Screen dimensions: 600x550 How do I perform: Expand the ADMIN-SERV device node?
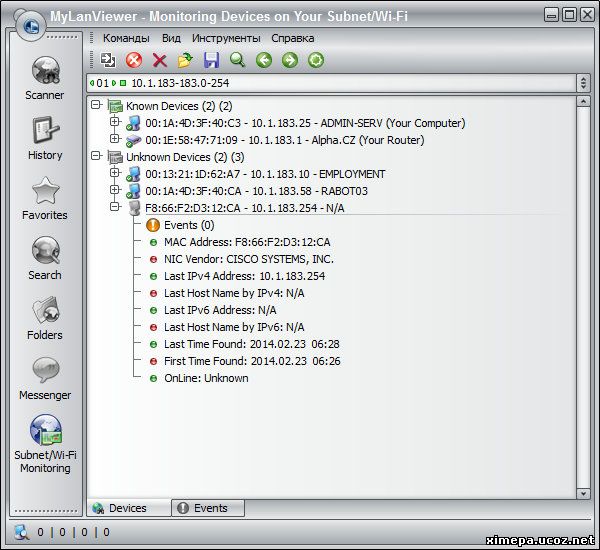click(114, 122)
